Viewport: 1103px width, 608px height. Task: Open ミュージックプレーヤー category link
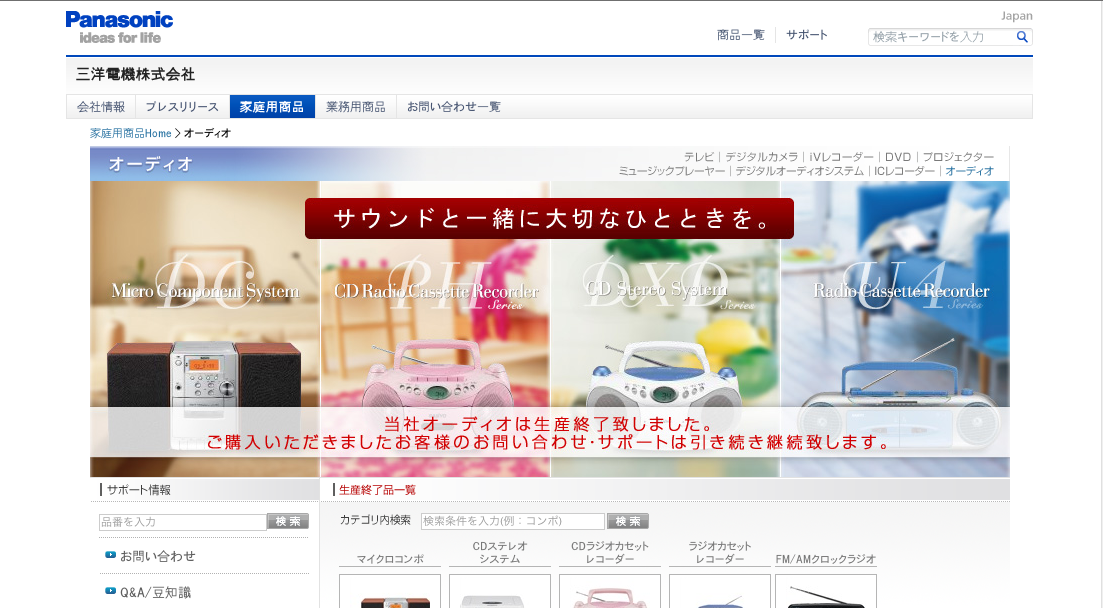pyautogui.click(x=672, y=171)
